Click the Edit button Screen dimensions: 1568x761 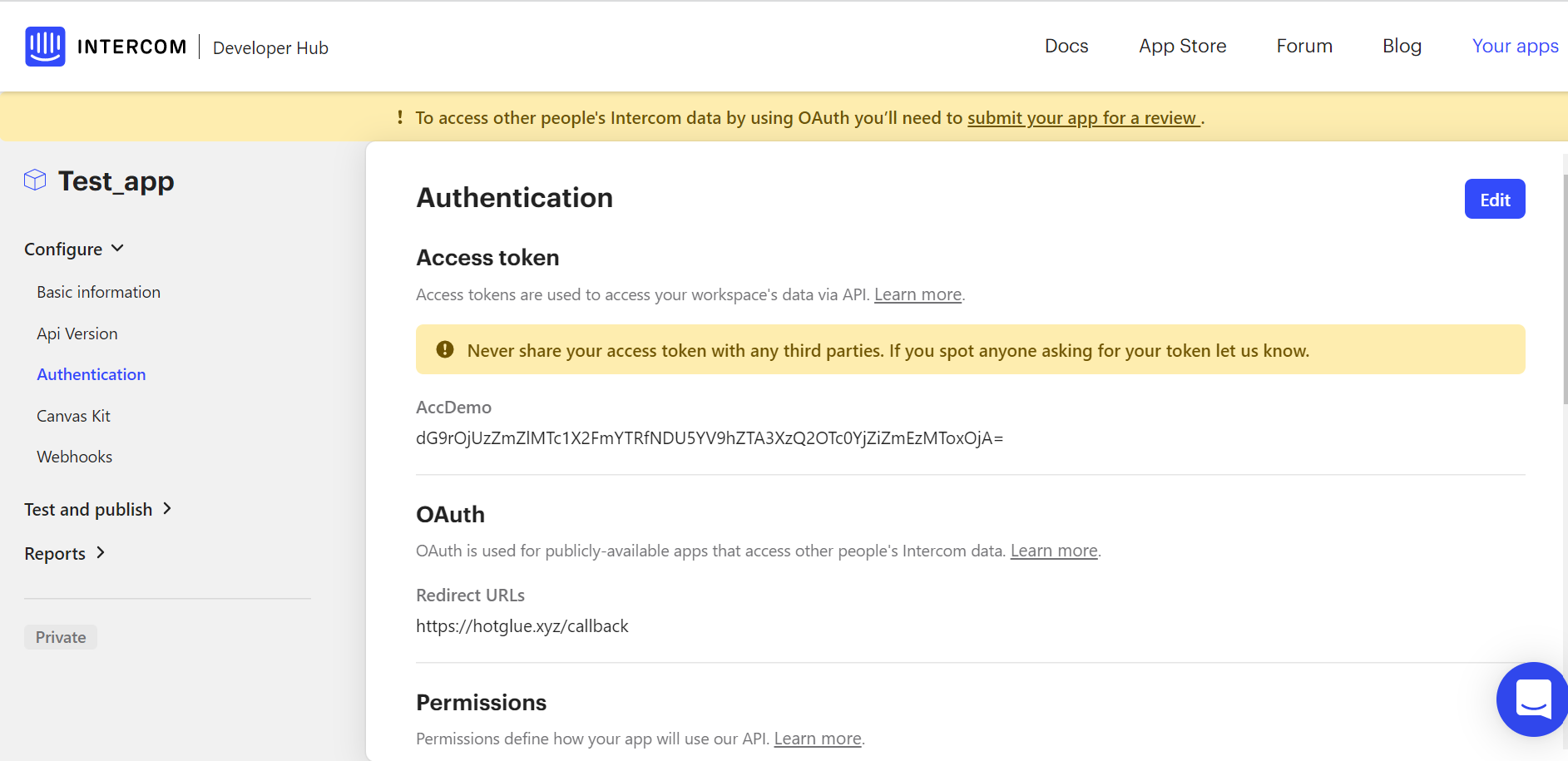[x=1495, y=199]
